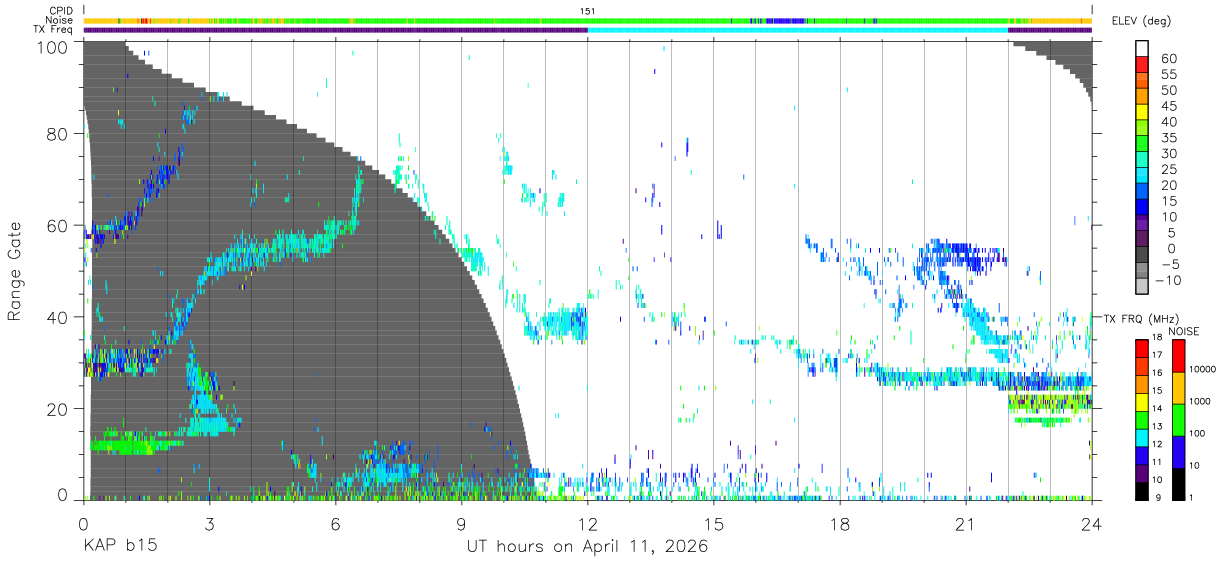
Task: Click the TX FRQ (MHz) legend title
Action: coord(1141,318)
